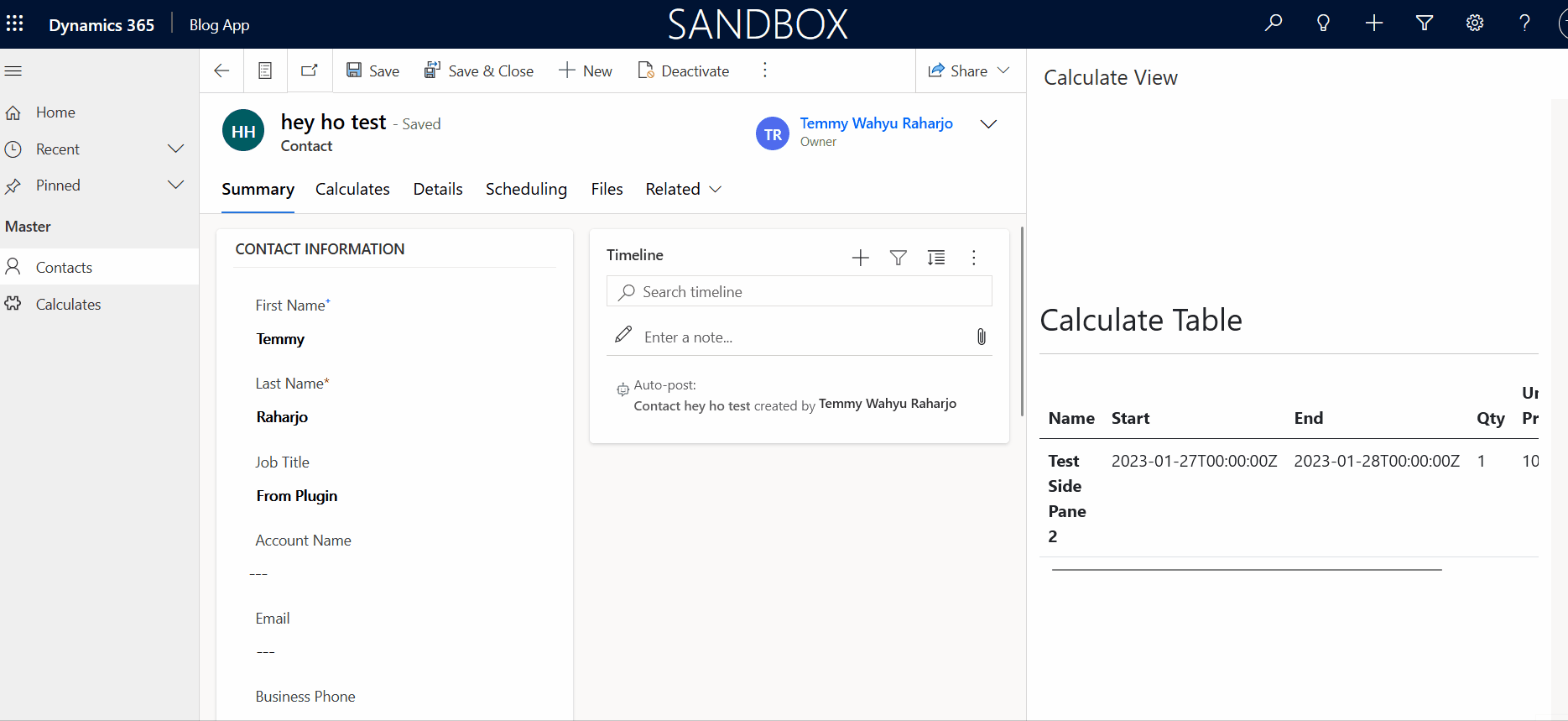Screen dimensions: 1568x721
Task: Open the record in a new window
Action: click(310, 71)
